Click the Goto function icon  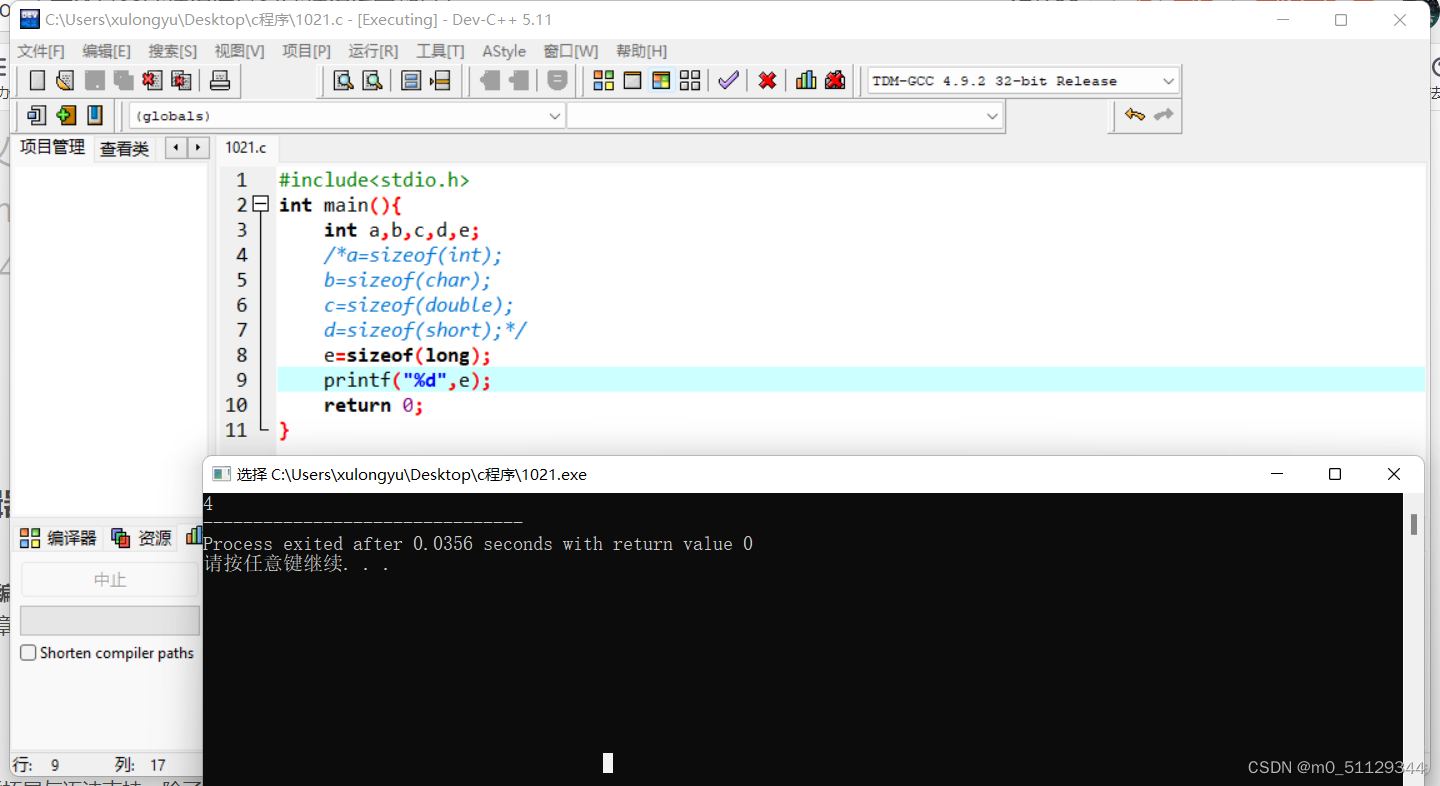coord(410,81)
